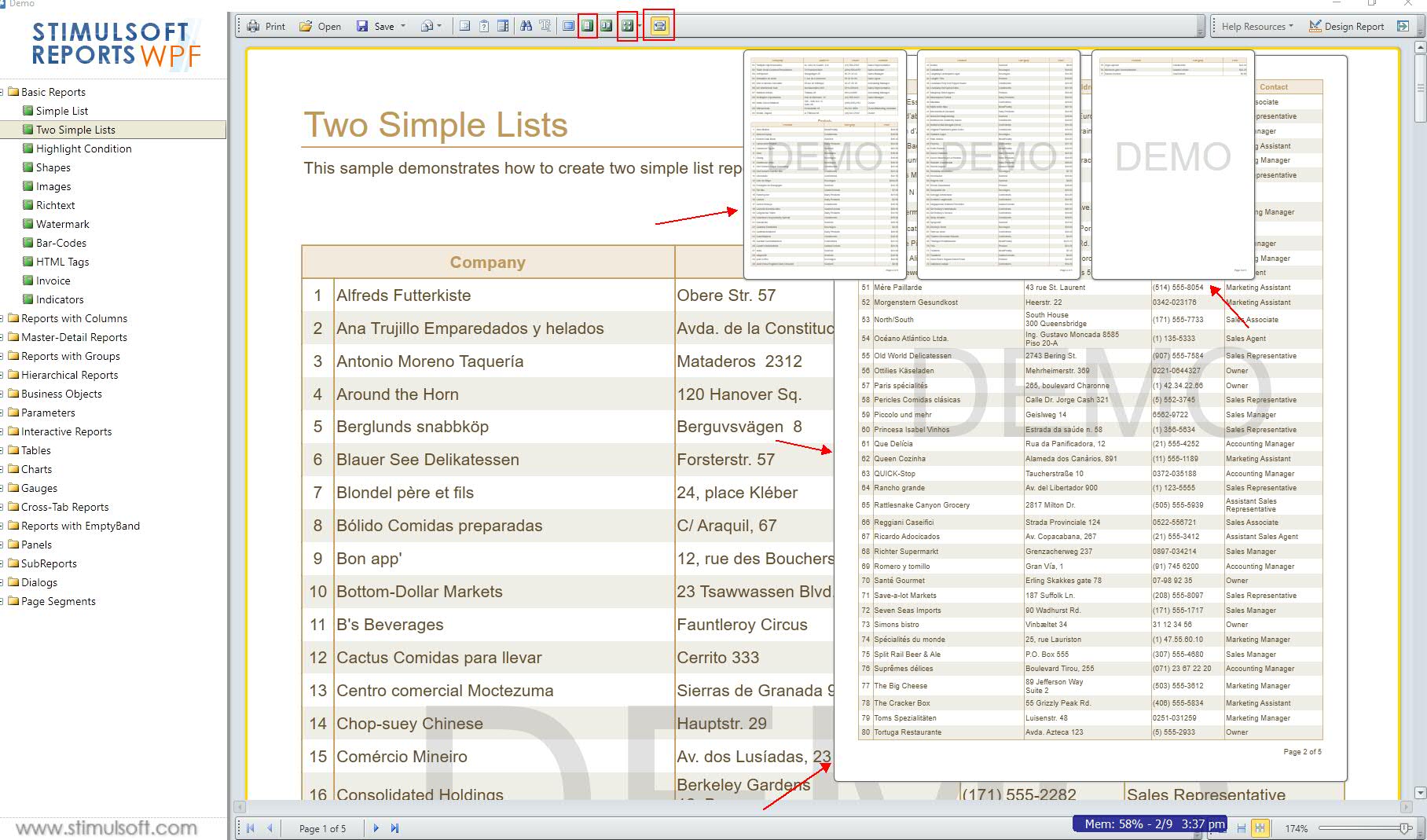
Task: Select the Highlight Condition report
Action: click(x=83, y=149)
